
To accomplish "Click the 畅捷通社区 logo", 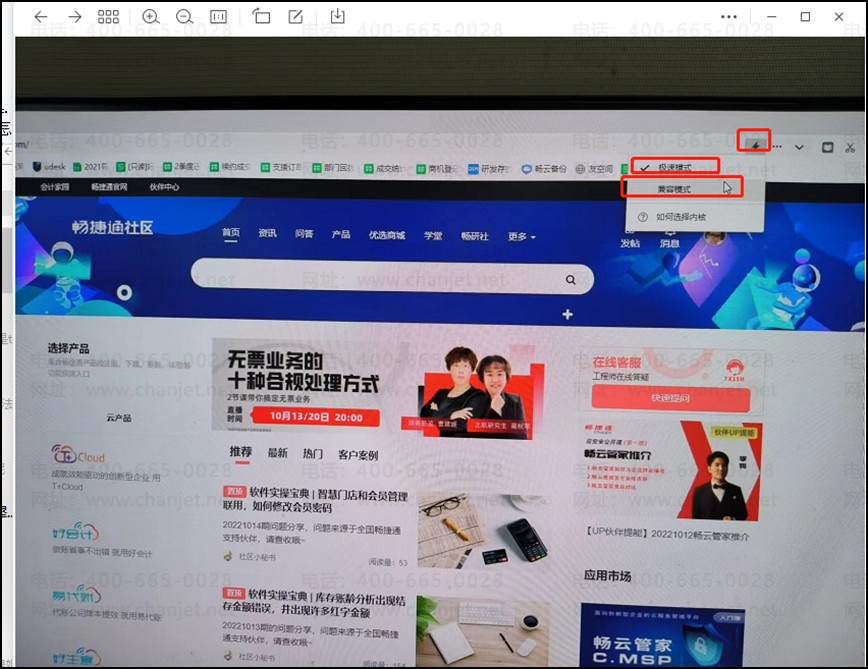I will pos(112,227).
